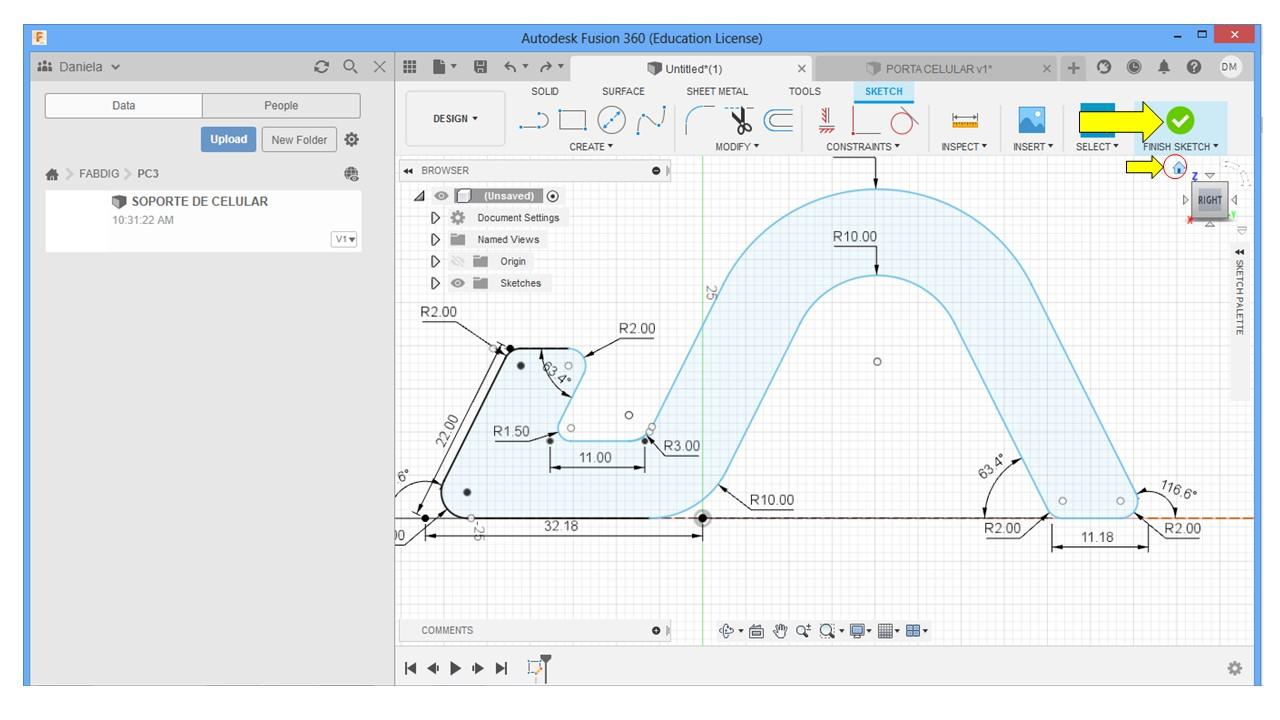
Task: Expand Document Settings in browser
Action: 436,218
